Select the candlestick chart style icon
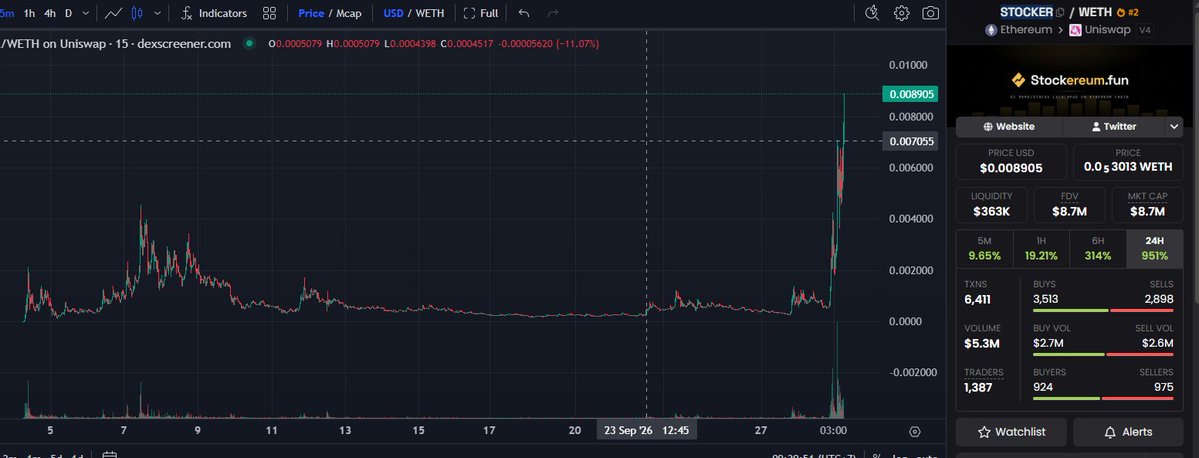 (x=138, y=13)
